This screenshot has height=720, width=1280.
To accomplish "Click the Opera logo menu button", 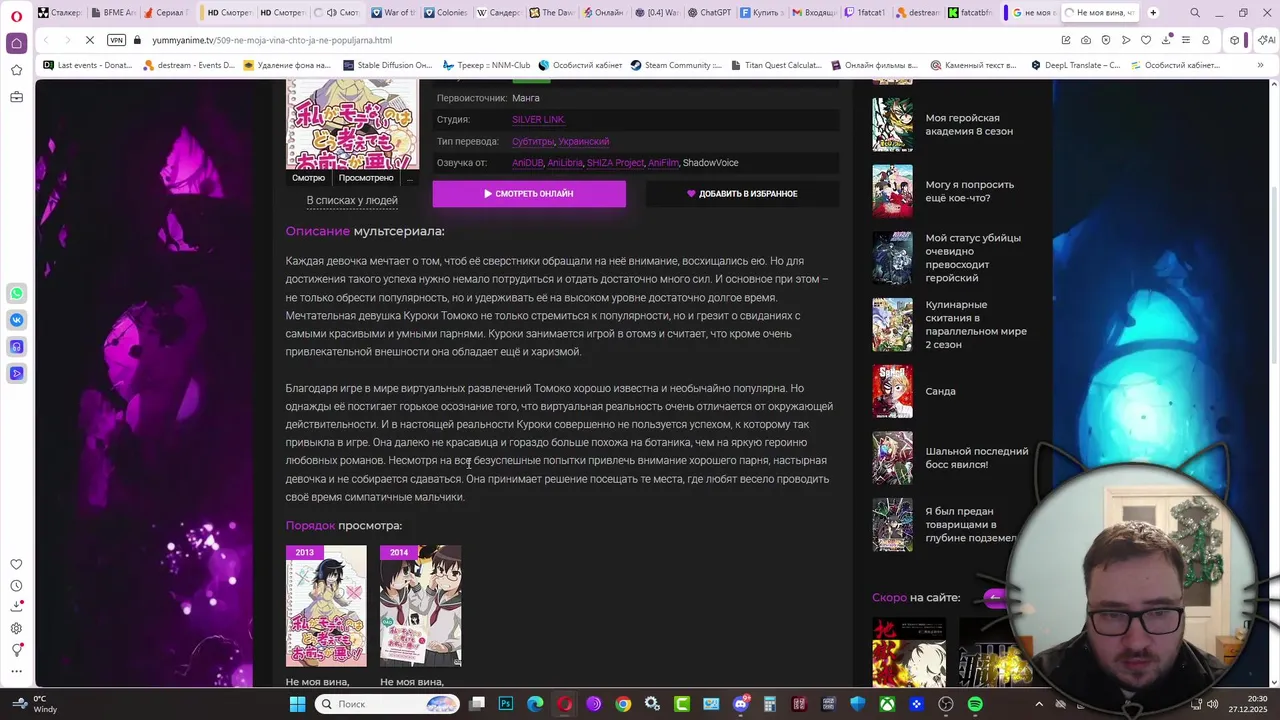I will click(x=16, y=15).
